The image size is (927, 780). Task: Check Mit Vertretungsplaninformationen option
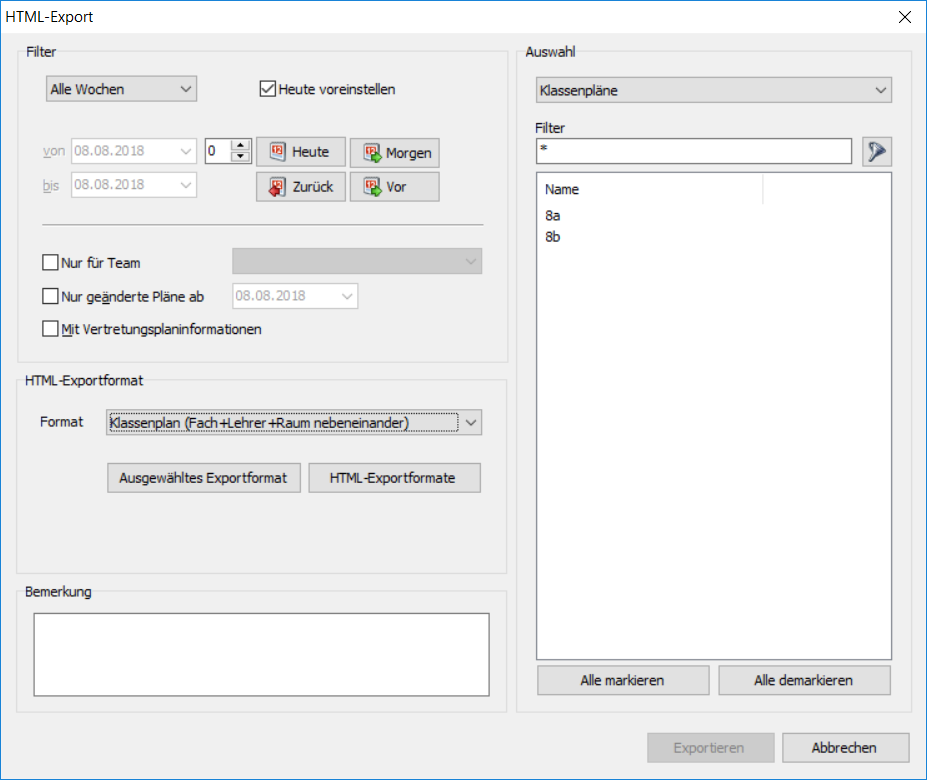(51, 329)
